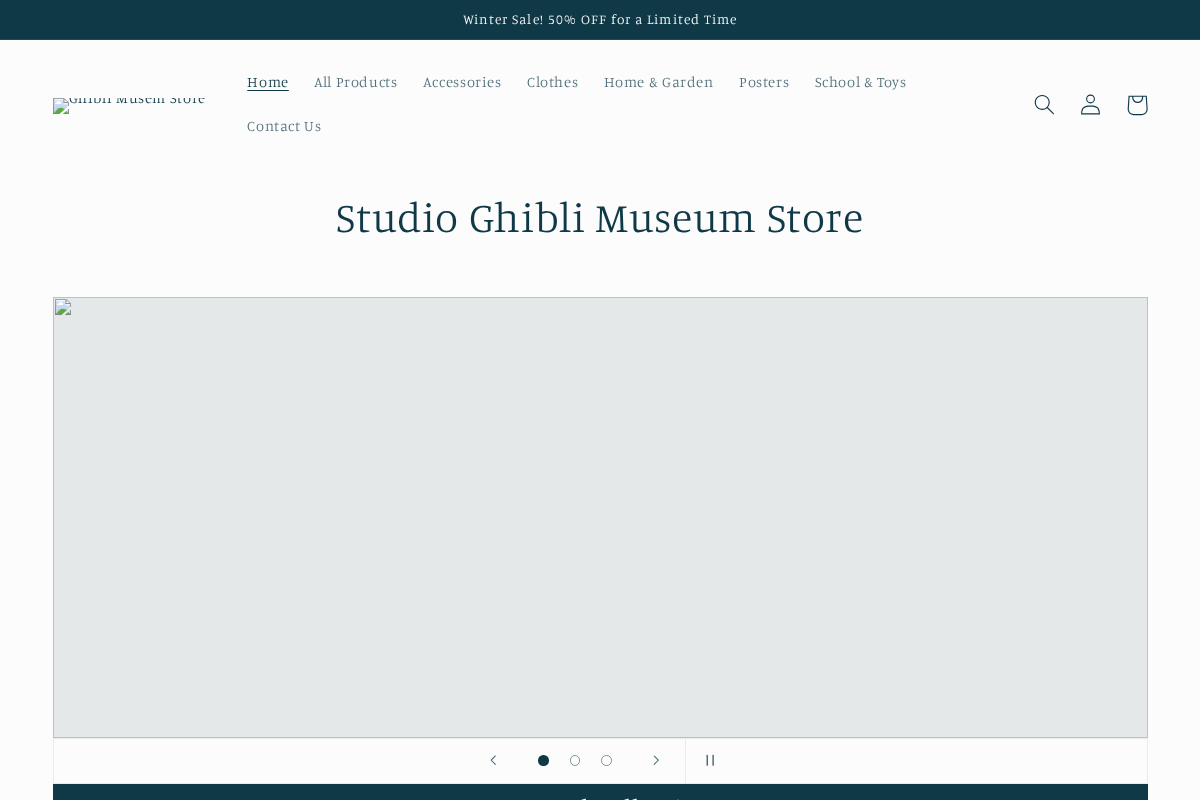The image size is (1200, 800).
Task: Browse the Clothes category
Action: 553,82
